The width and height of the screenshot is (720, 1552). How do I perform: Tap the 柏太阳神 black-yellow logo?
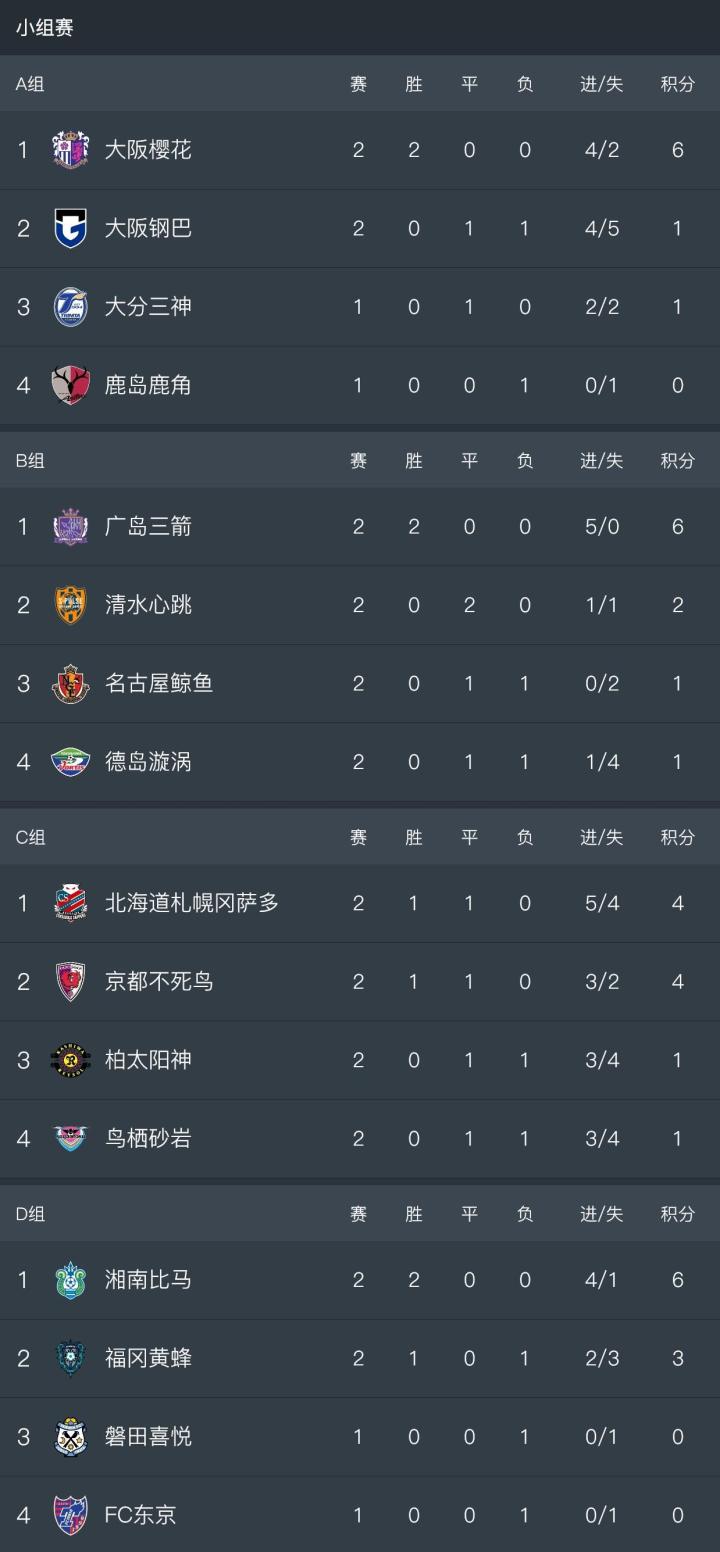click(71, 1060)
